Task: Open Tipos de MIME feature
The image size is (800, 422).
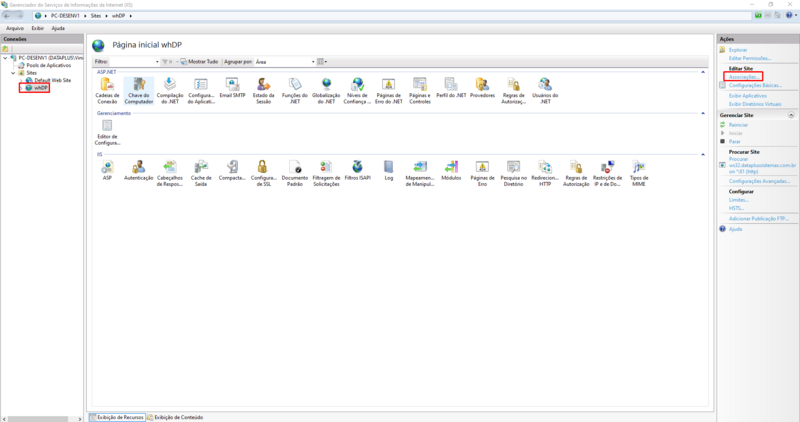Action: (639, 173)
